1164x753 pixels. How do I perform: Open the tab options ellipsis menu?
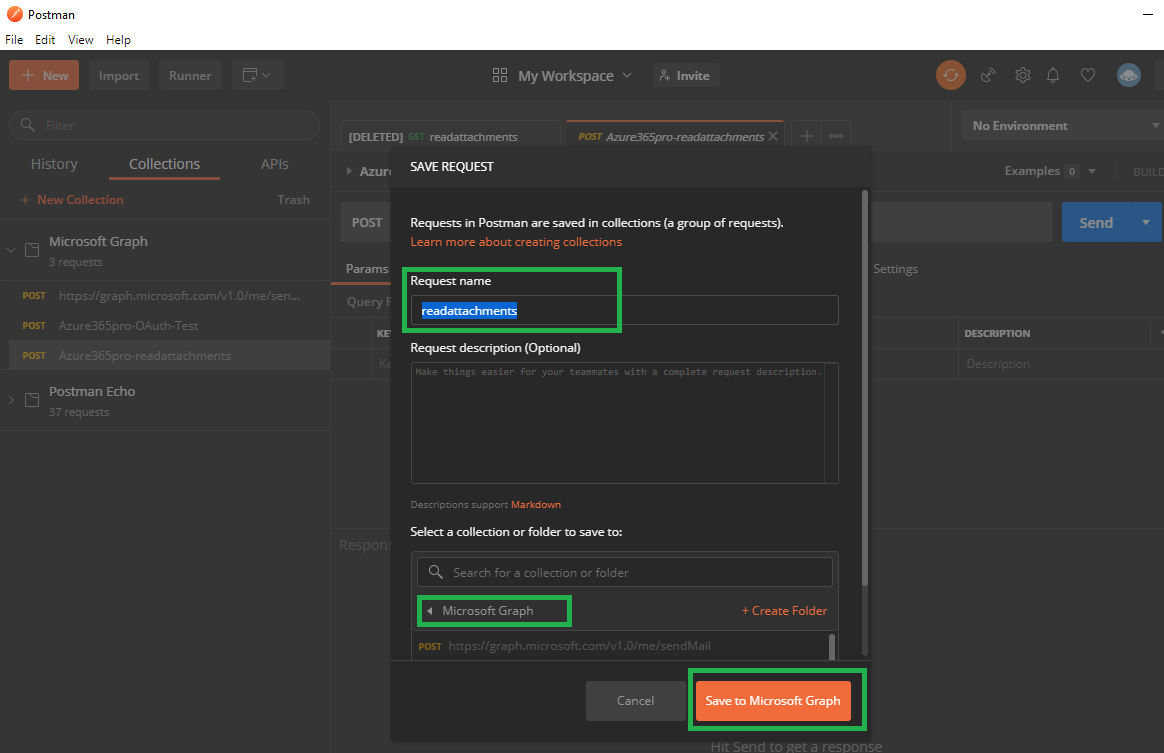pos(836,136)
